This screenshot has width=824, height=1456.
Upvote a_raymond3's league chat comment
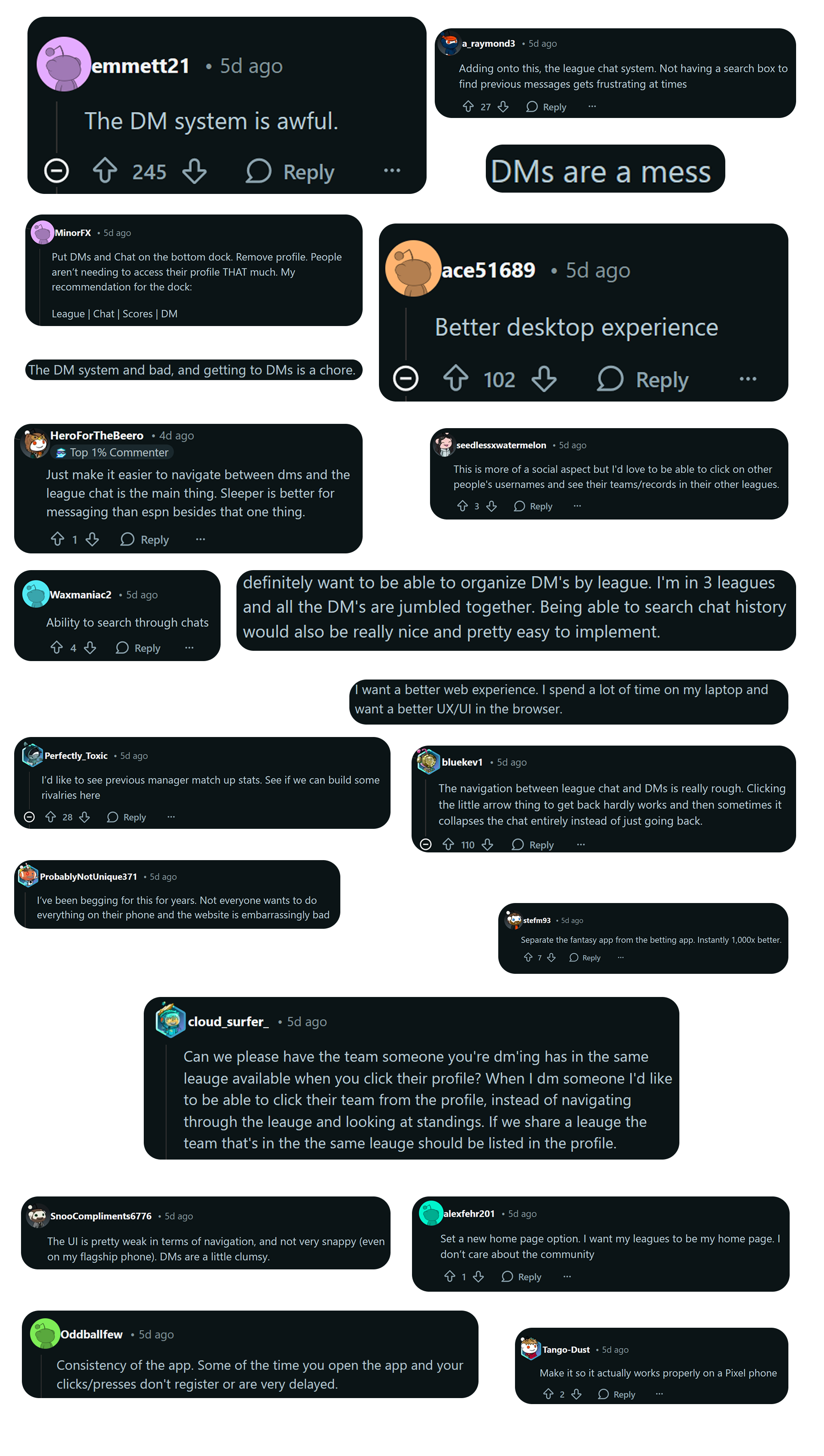point(467,106)
